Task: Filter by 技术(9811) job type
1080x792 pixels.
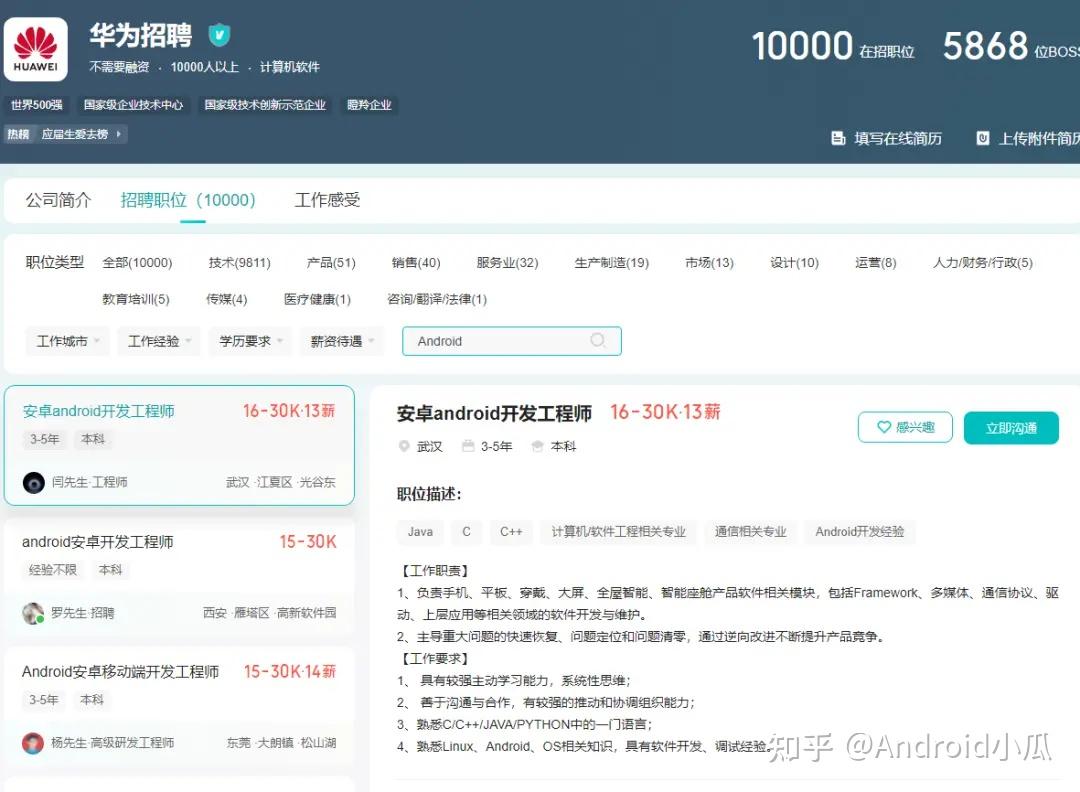Action: (240, 262)
